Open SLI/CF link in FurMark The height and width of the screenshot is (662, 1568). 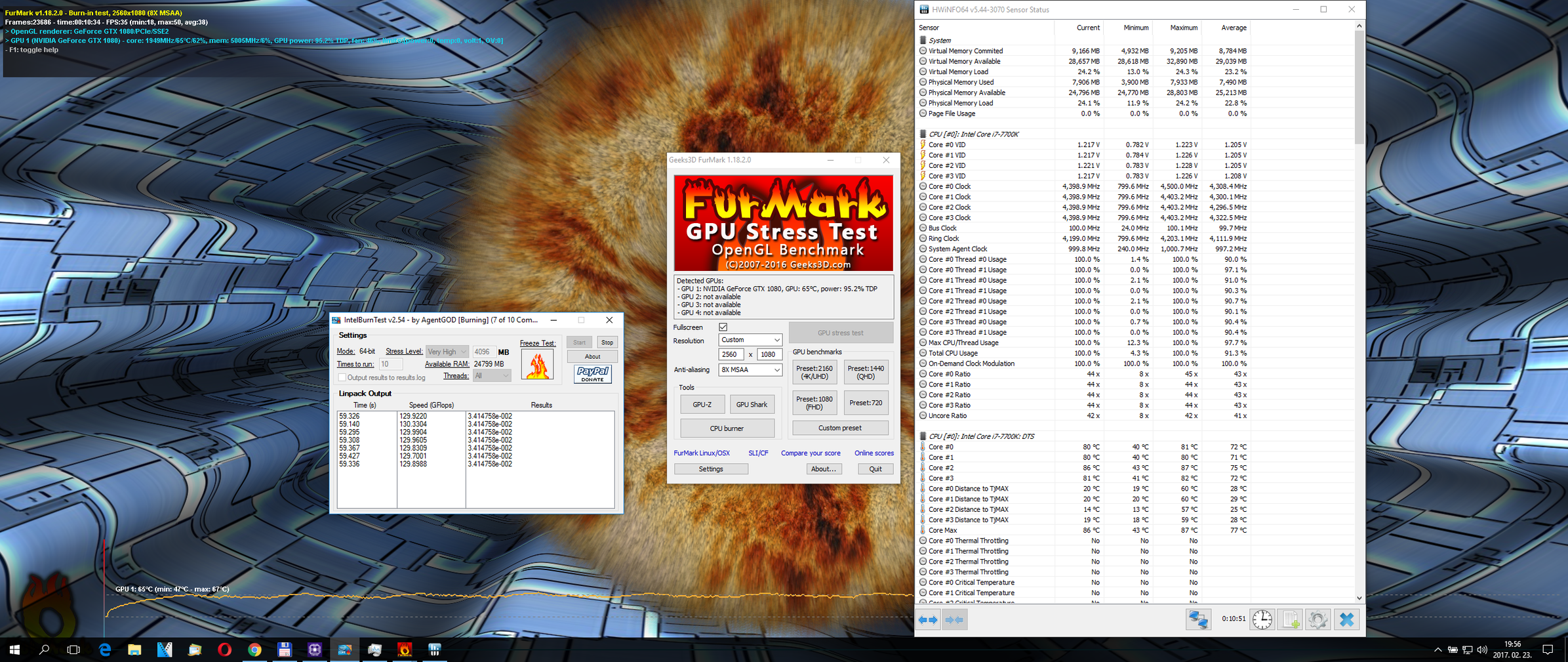pyautogui.click(x=758, y=453)
